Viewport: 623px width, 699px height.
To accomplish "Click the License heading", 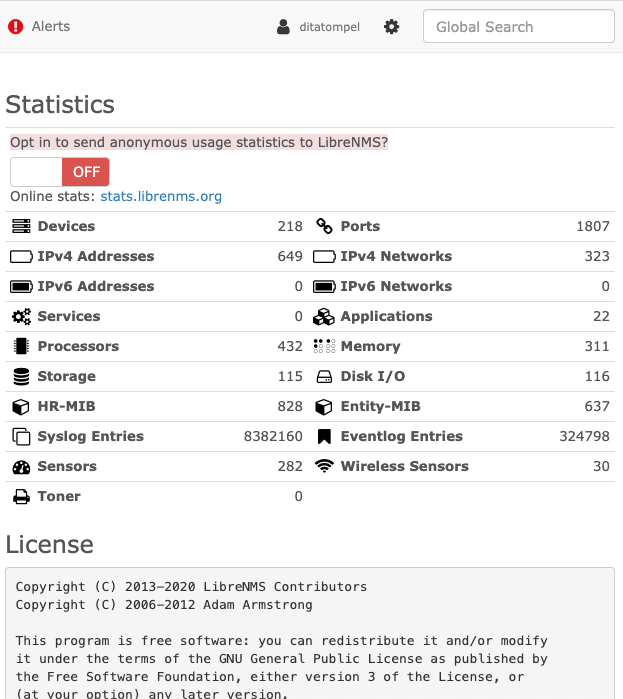I will pos(49,545).
